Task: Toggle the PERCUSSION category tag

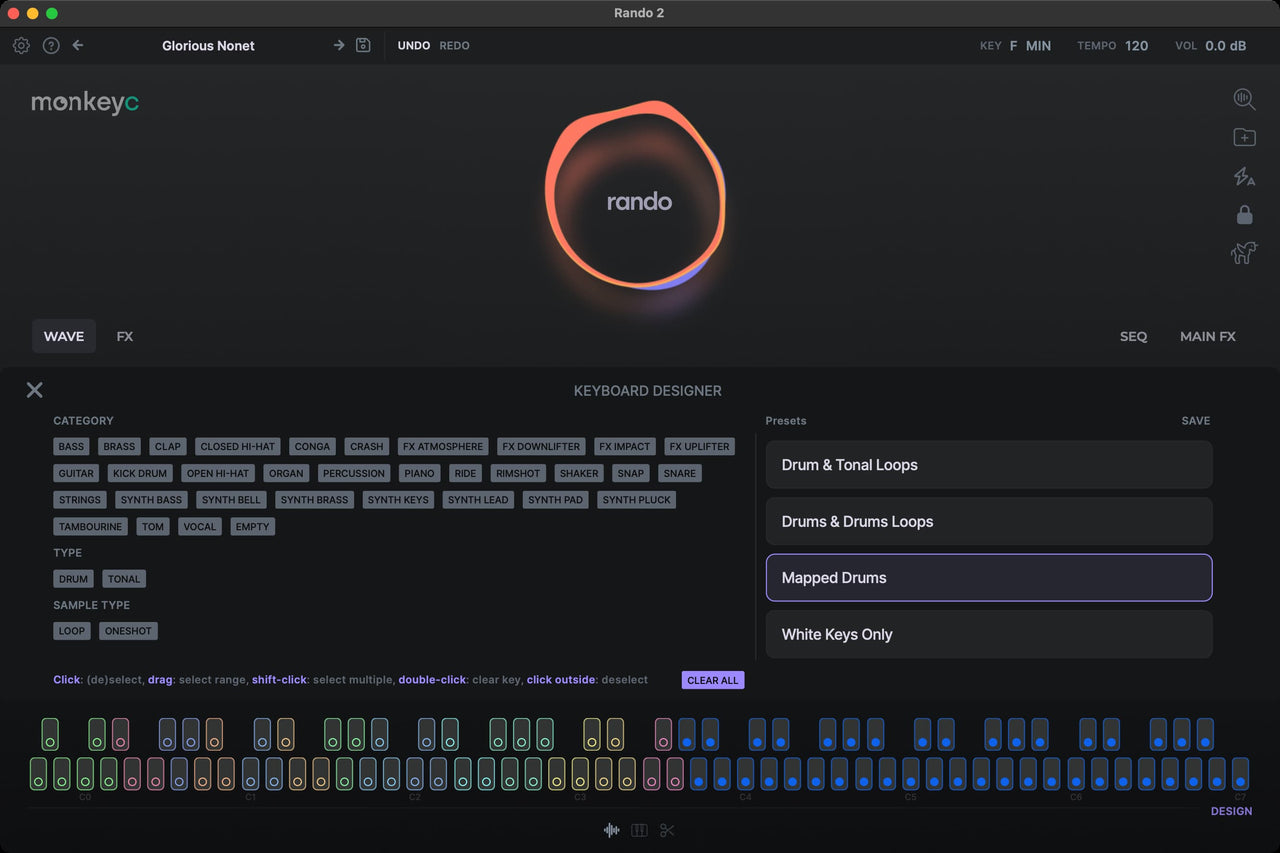Action: point(354,473)
